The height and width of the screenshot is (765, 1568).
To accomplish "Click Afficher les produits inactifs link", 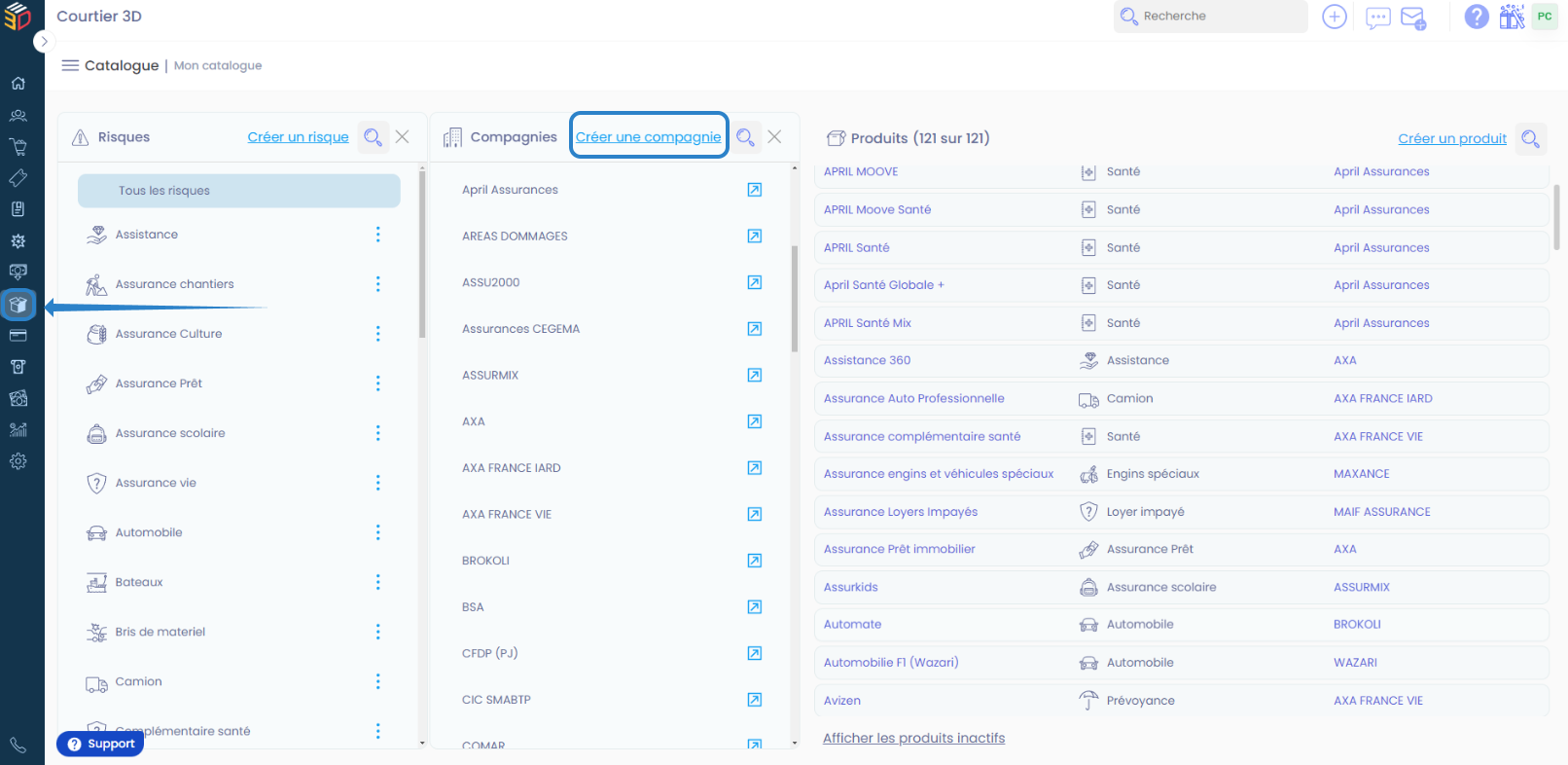I will pyautogui.click(x=914, y=739).
